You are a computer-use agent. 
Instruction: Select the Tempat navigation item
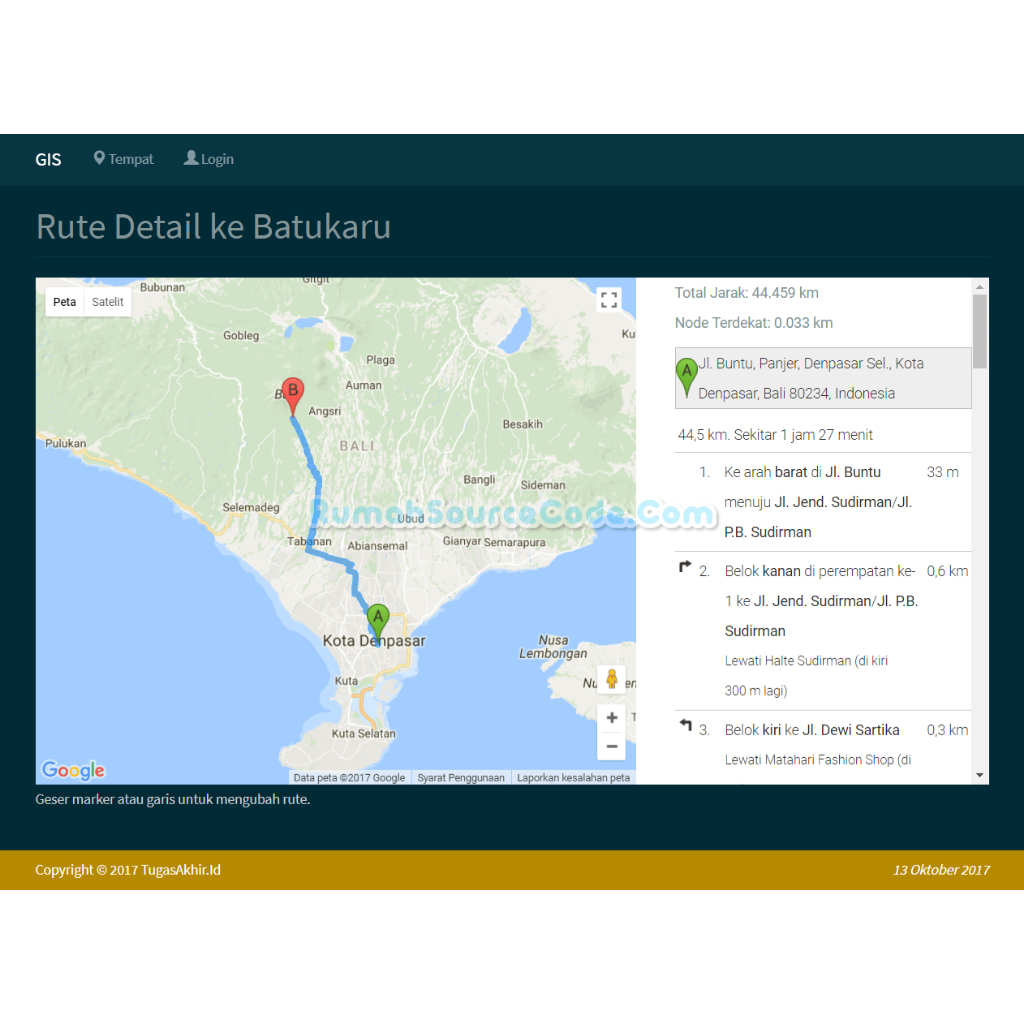[130, 159]
